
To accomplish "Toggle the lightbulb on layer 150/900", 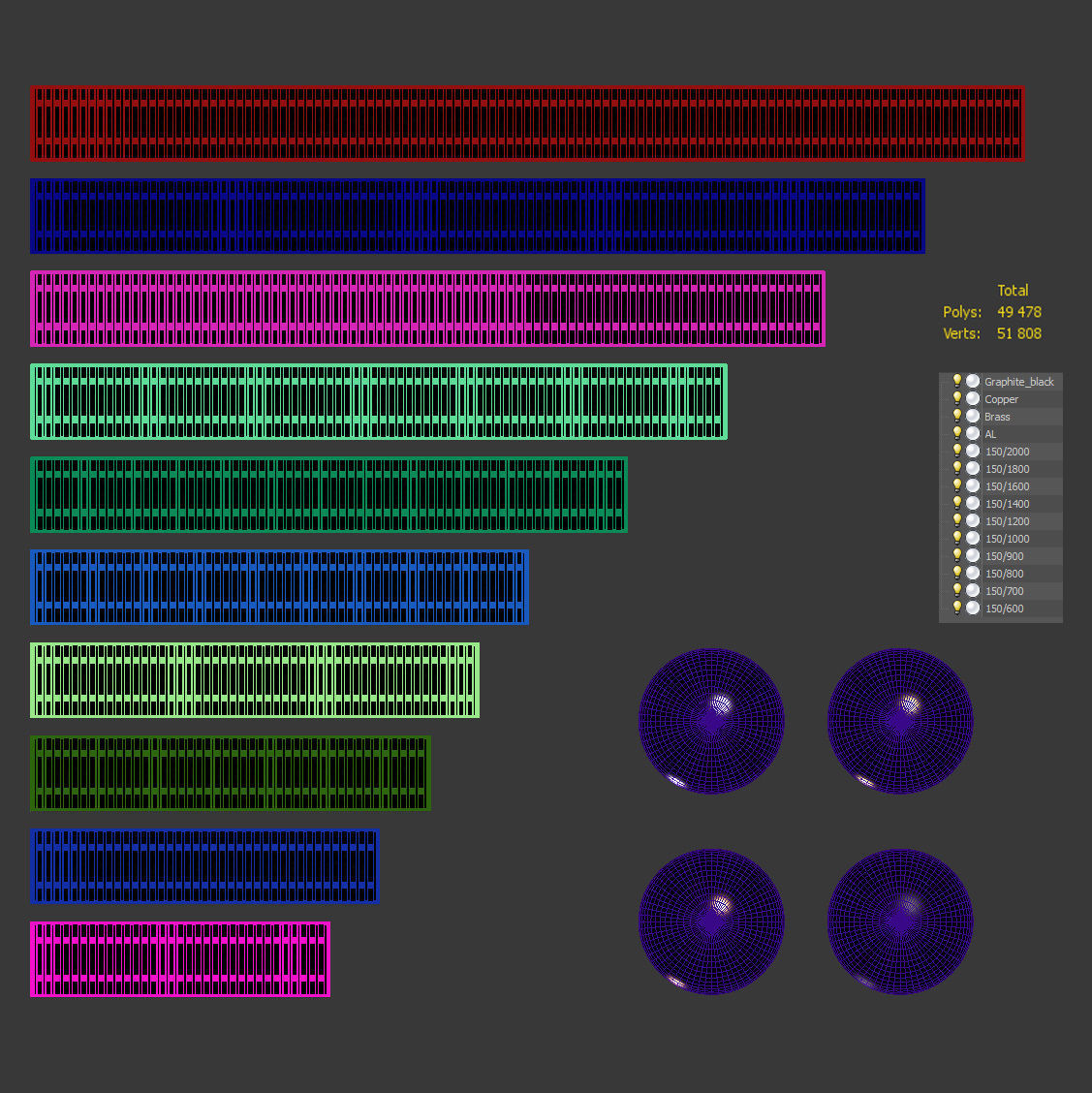I will tap(957, 555).
